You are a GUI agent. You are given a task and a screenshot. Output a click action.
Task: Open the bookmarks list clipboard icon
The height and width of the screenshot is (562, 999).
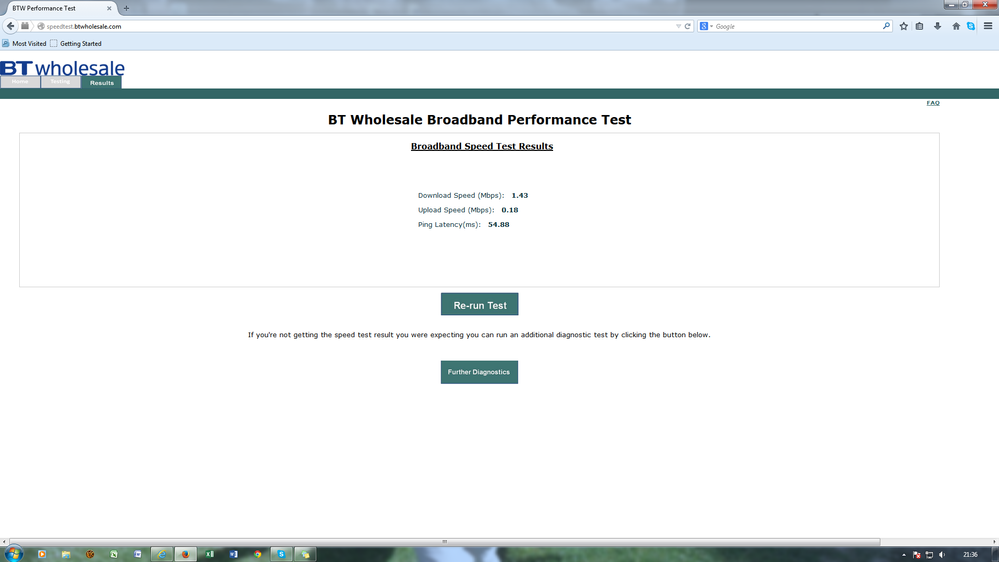coord(919,26)
